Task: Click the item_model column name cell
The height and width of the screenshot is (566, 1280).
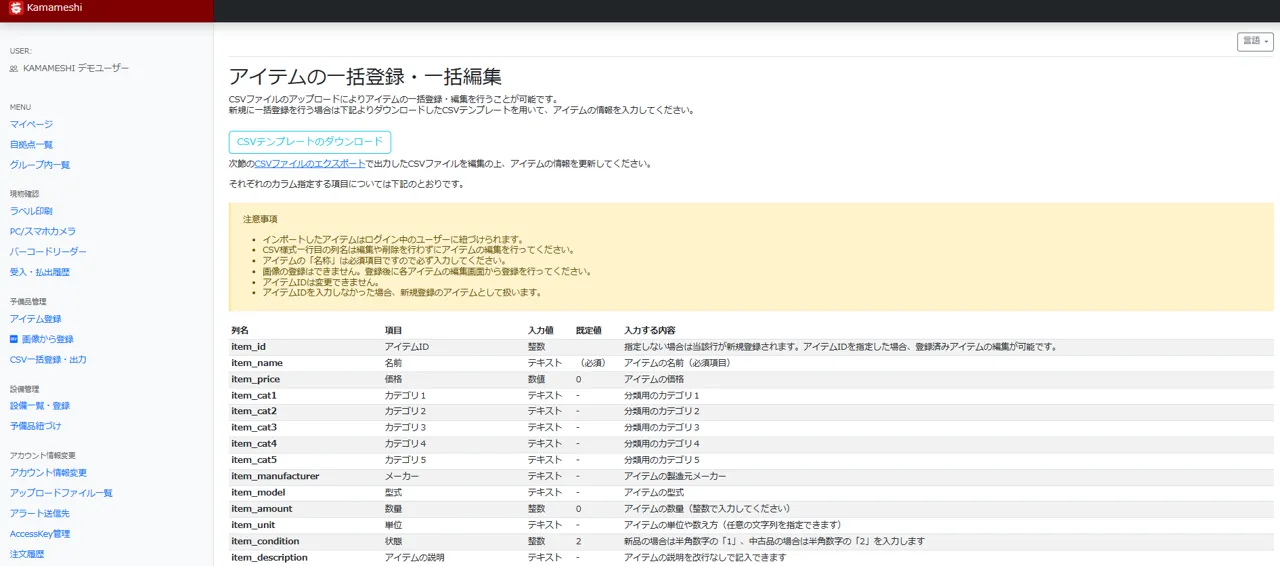Action: pos(258,492)
